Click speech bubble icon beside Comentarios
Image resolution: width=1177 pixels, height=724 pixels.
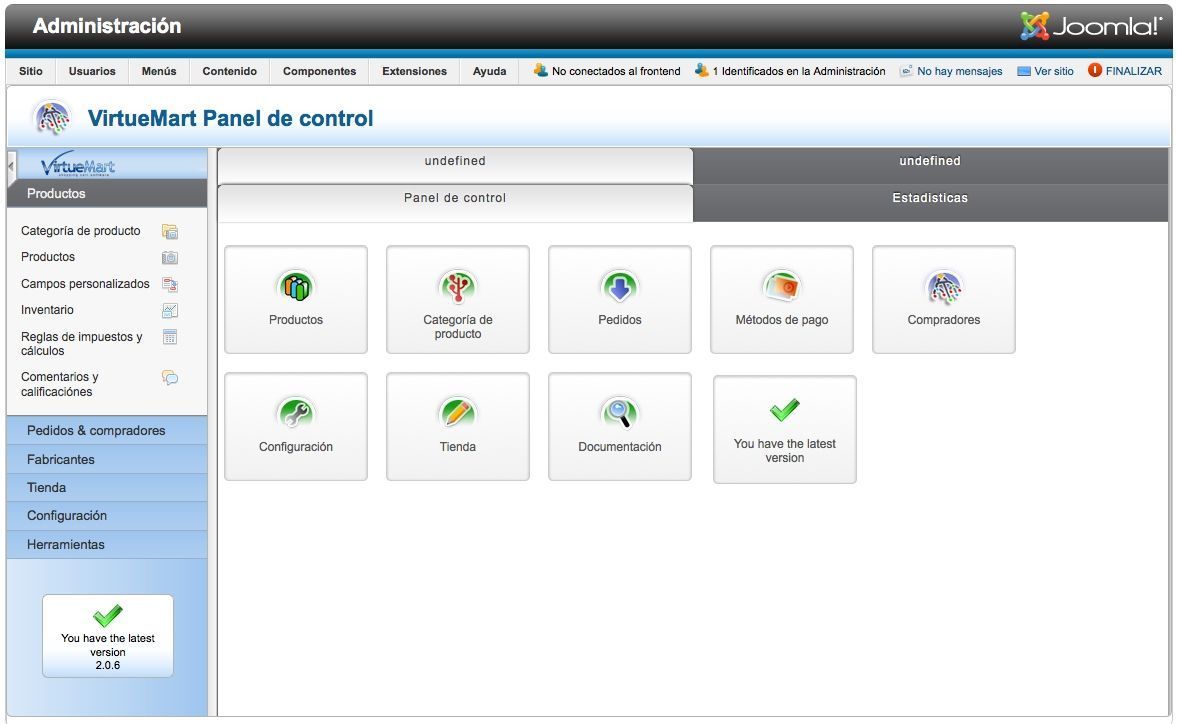(x=170, y=377)
